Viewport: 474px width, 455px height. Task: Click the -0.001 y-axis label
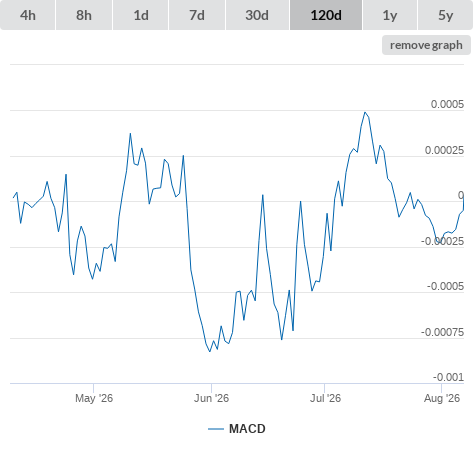[448, 377]
